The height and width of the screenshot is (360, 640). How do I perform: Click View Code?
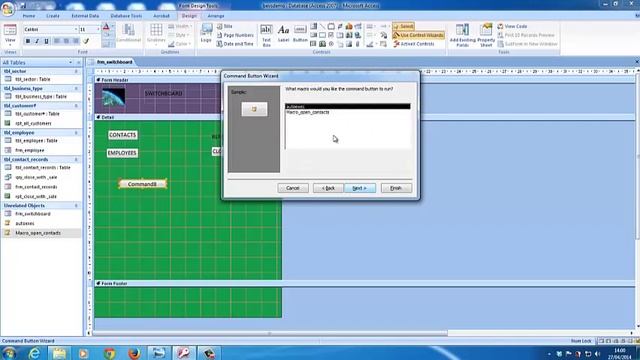512,26
